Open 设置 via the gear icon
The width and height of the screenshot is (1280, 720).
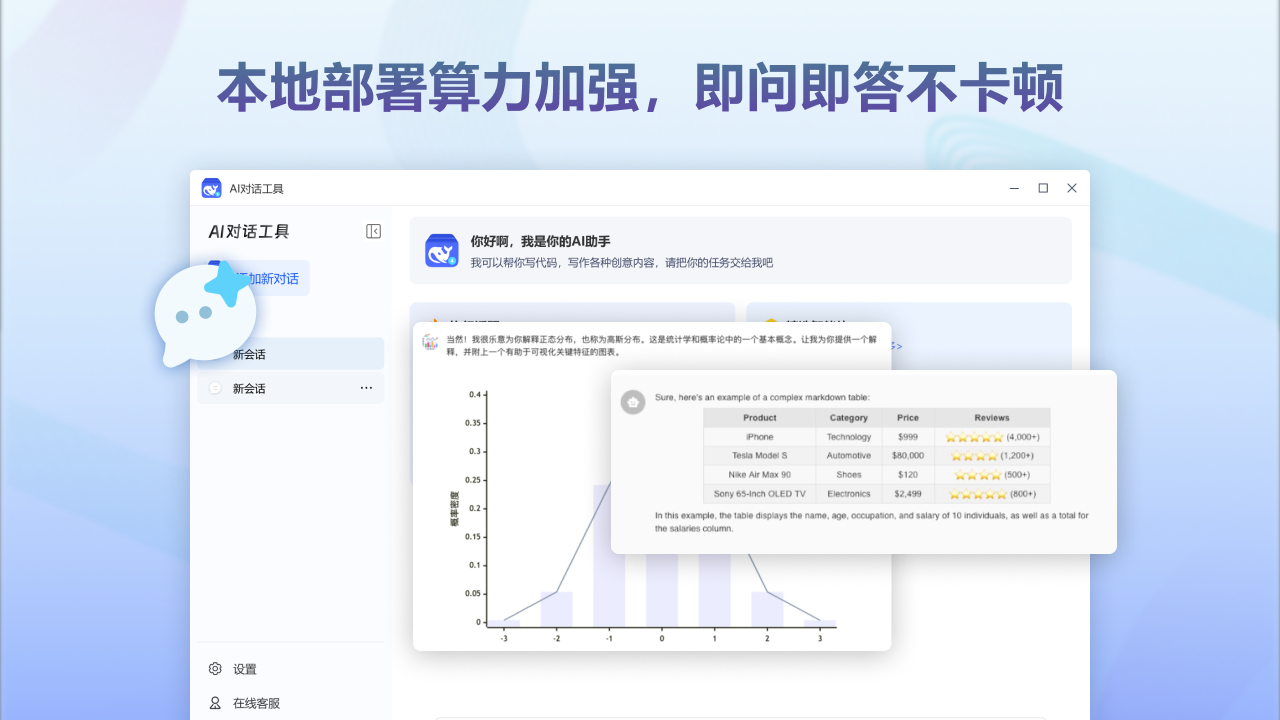(x=214, y=669)
